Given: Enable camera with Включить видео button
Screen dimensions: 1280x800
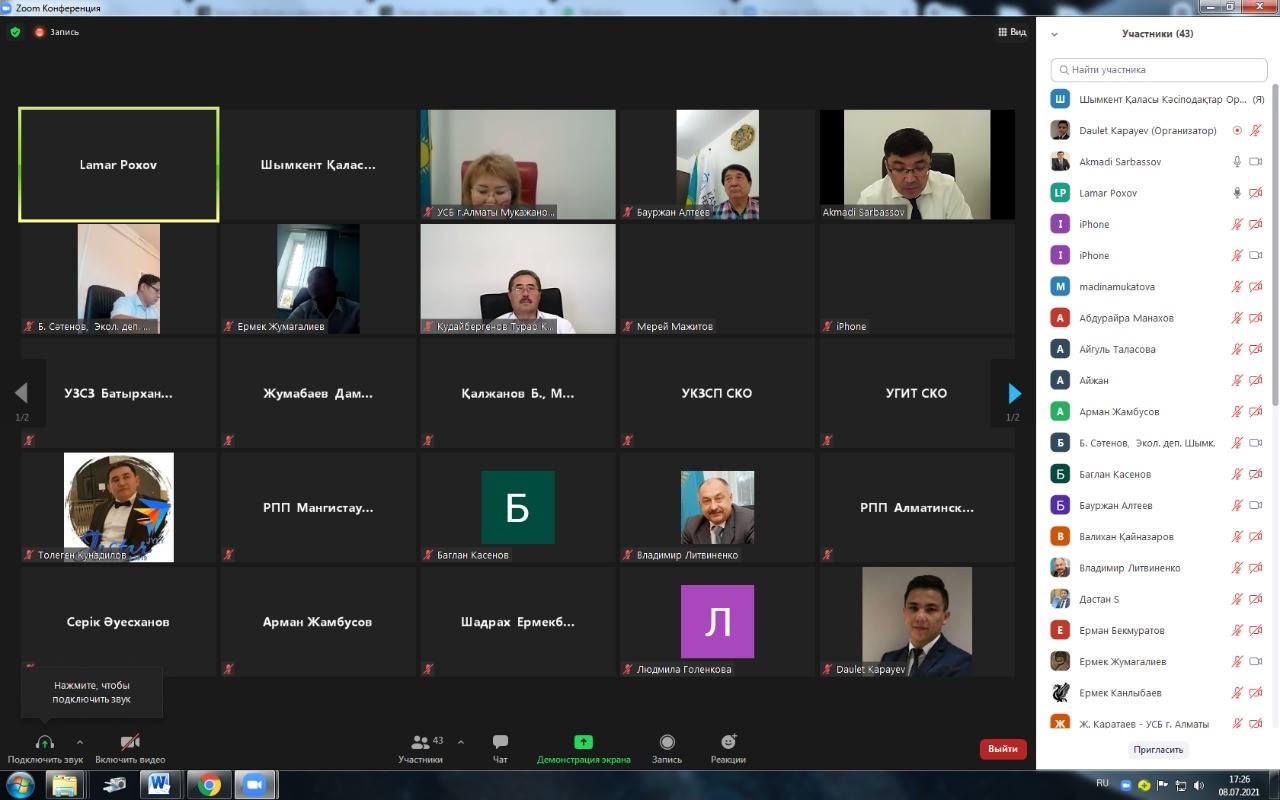Looking at the screenshot, I should (x=130, y=742).
